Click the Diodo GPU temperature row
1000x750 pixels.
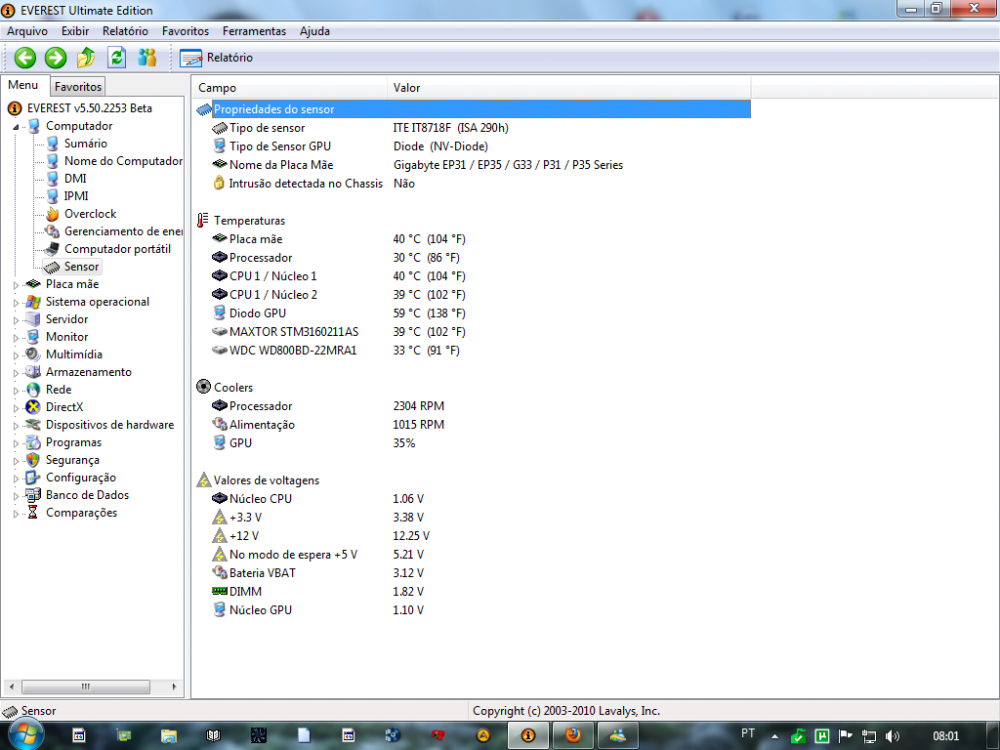[257, 313]
